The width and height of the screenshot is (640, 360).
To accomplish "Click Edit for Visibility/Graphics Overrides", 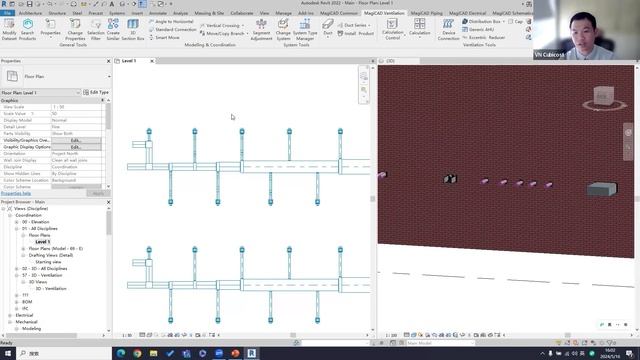I will 76,140.
